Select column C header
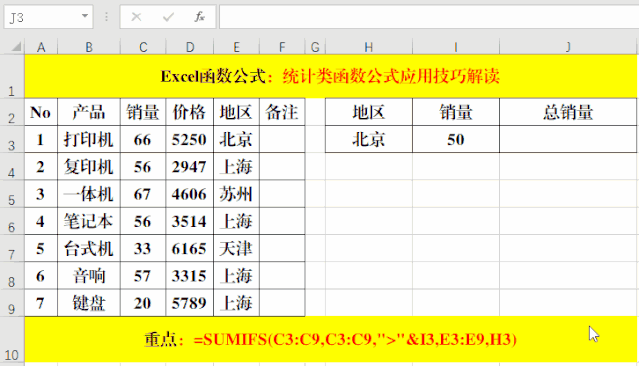This screenshot has width=639, height=366. coord(143,47)
